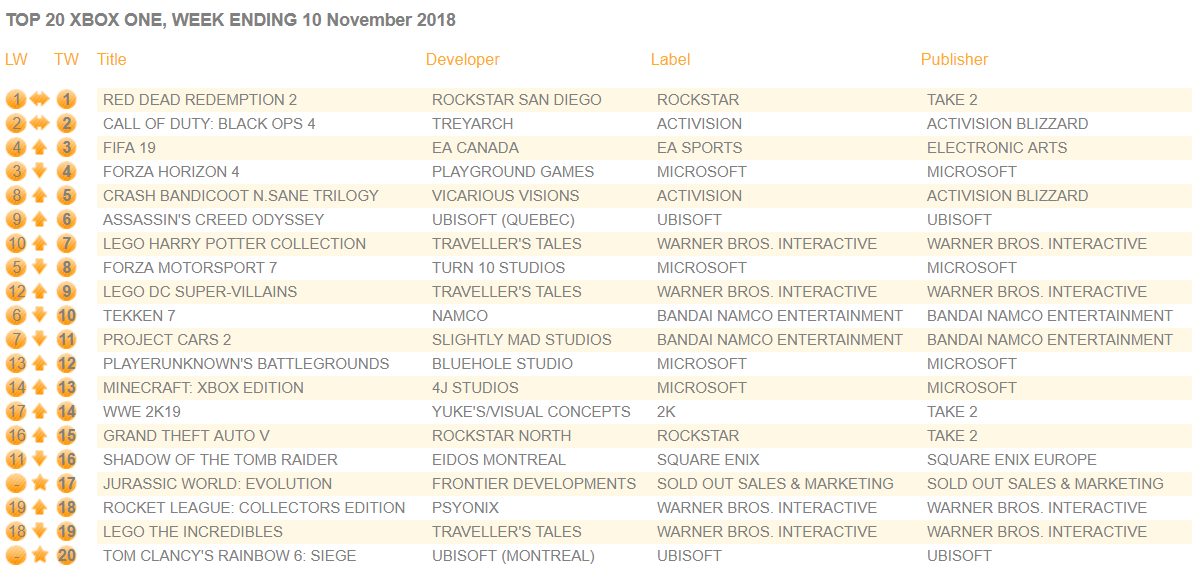The image size is (1198, 570).
Task: Click developer BLUEHOLE STUDIO
Action: [502, 364]
